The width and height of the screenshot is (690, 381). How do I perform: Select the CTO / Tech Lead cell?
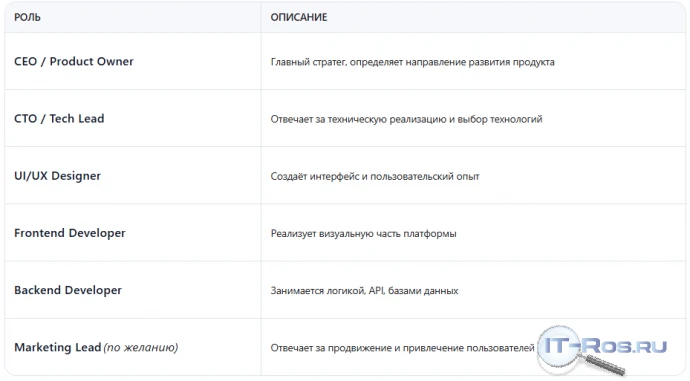pos(133,118)
